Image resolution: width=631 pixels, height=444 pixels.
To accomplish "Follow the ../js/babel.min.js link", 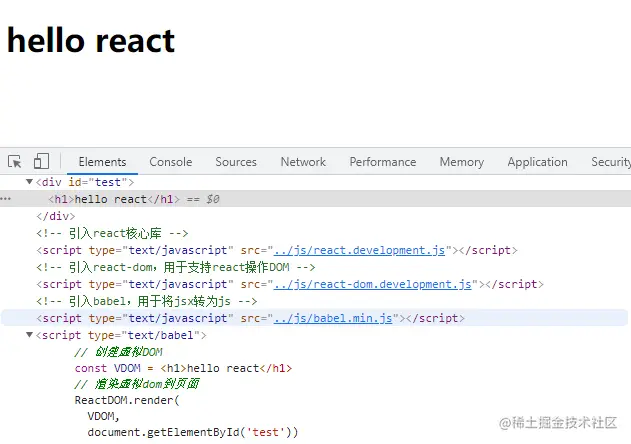I will [333, 318].
